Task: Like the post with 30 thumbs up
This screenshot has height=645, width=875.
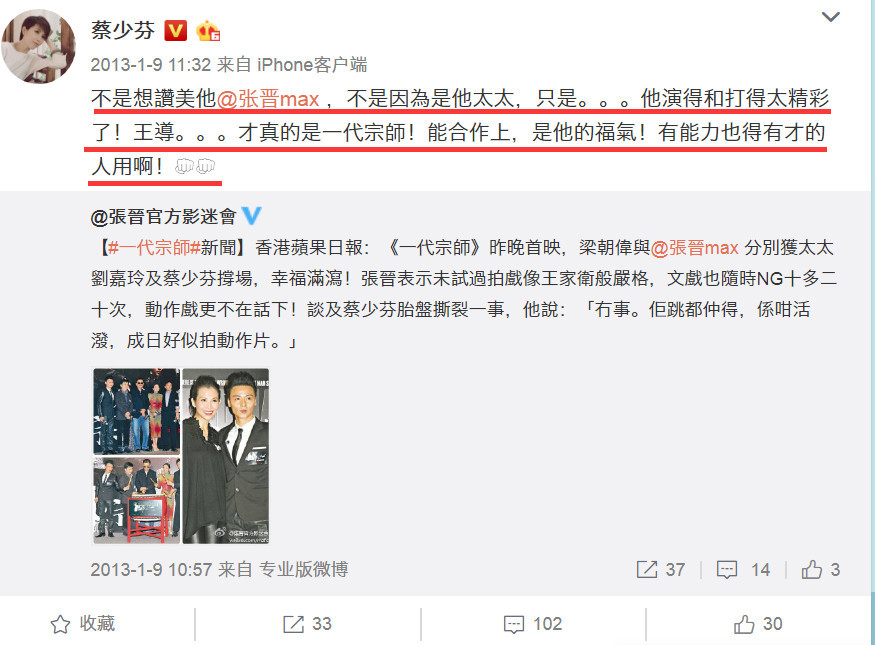Action: tap(758, 624)
